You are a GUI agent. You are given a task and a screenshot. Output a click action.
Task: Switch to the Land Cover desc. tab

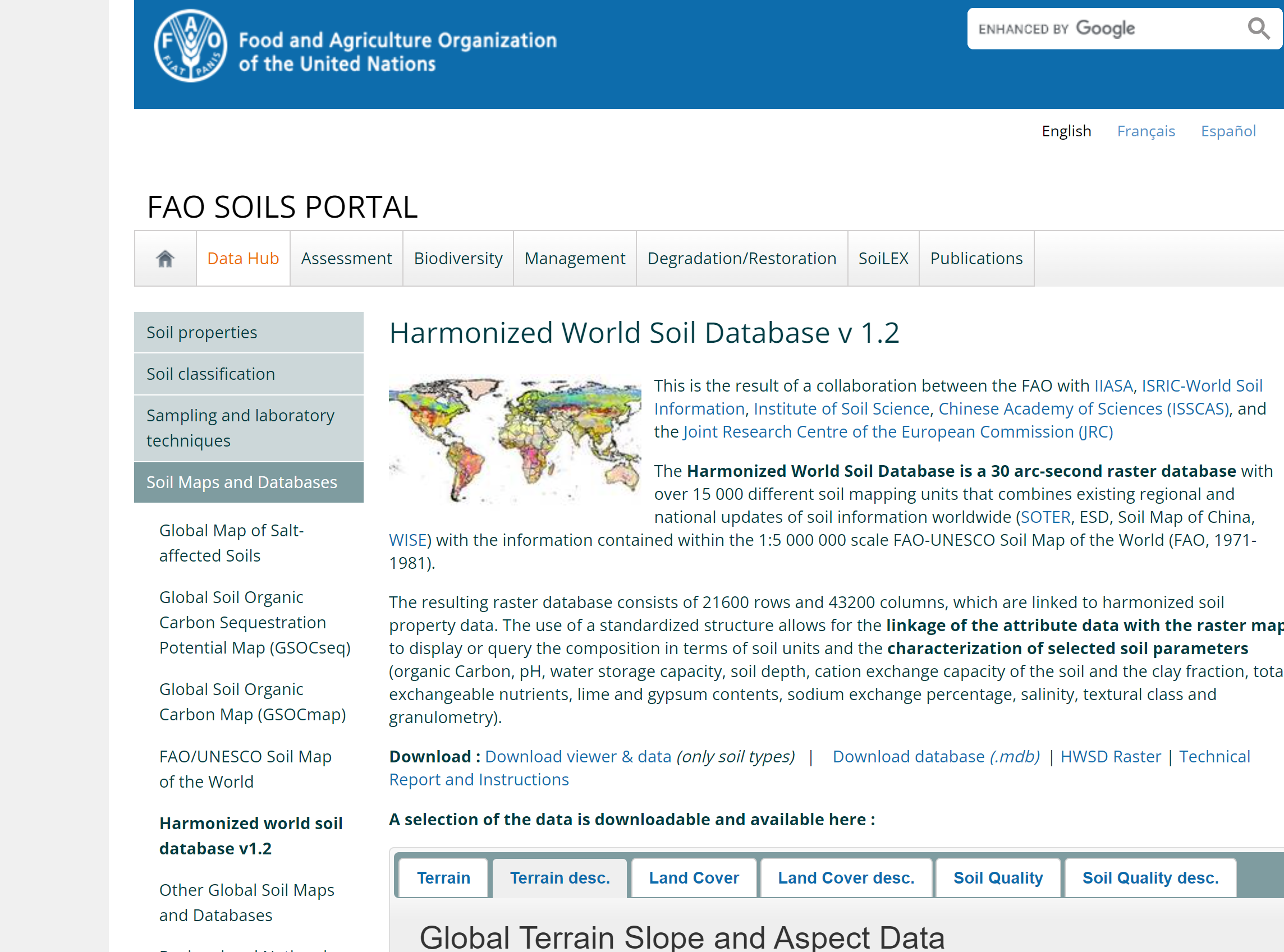tap(846, 877)
